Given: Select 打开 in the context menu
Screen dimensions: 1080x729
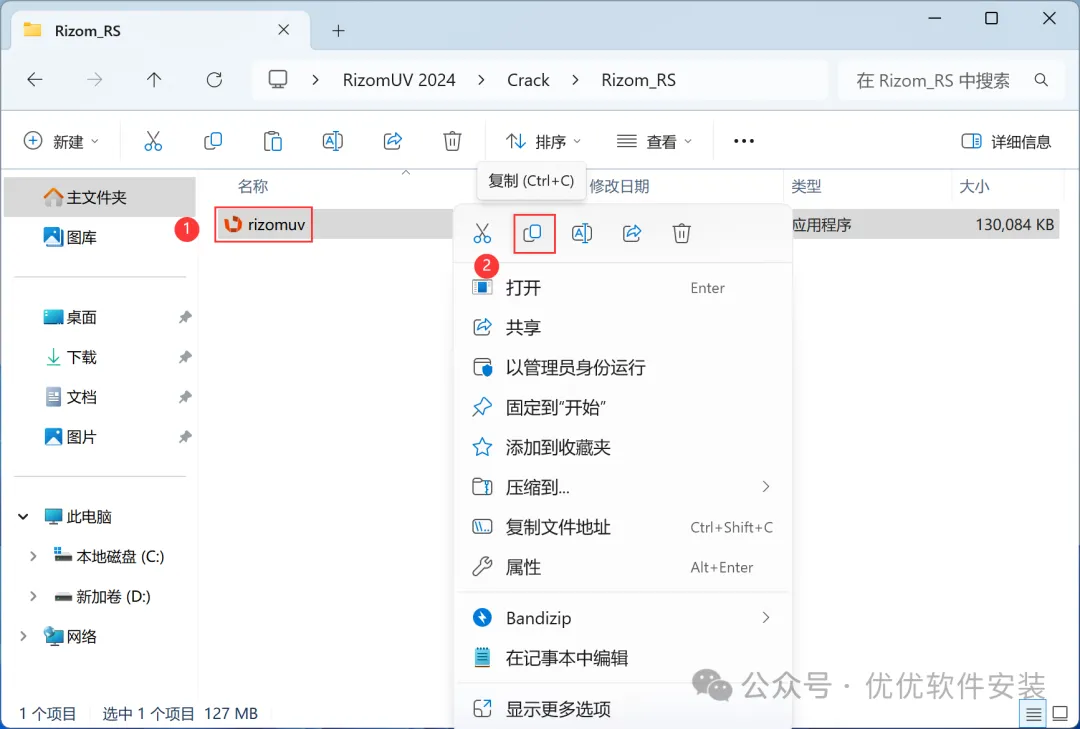Looking at the screenshot, I should click(623, 287).
